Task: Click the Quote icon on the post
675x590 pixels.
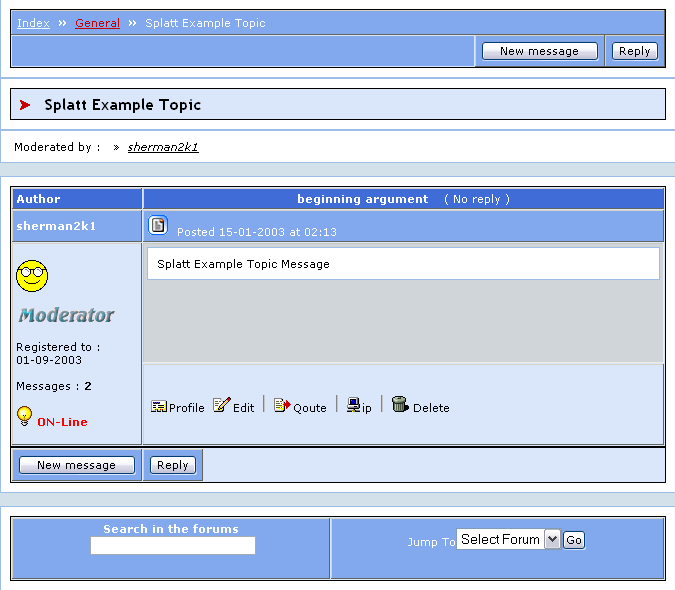Action: coord(282,405)
